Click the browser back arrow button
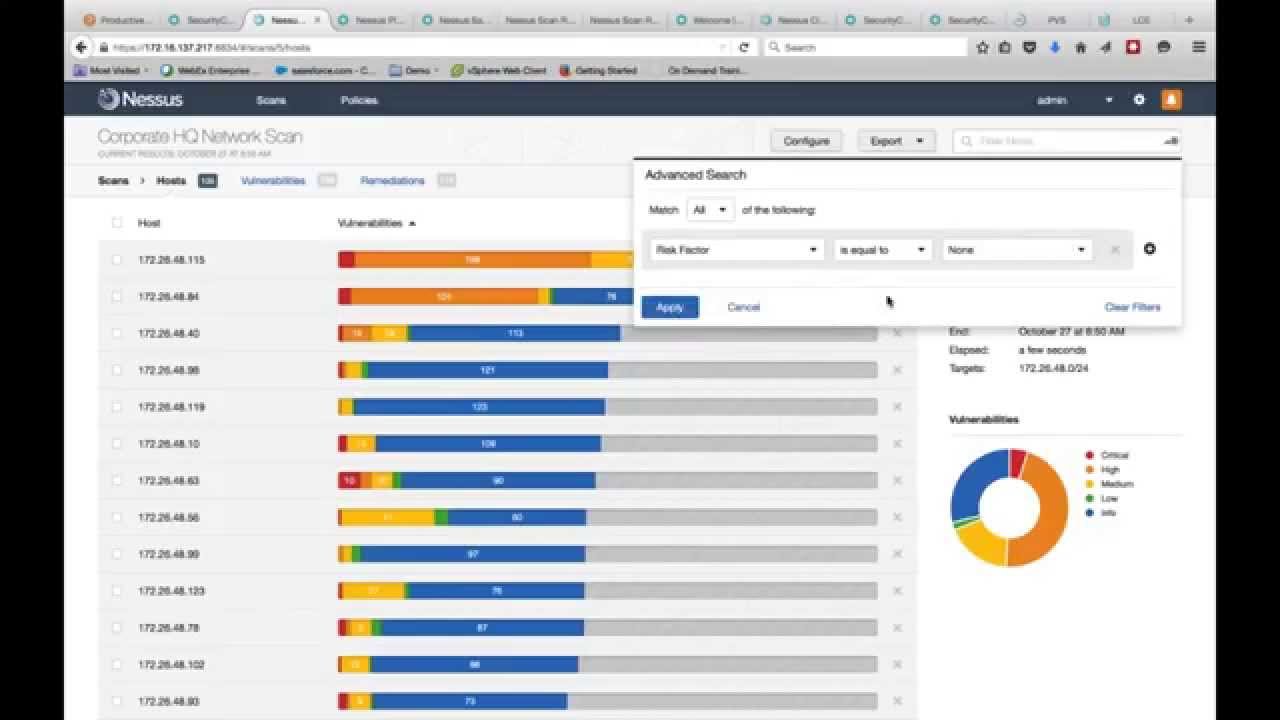 (82, 47)
